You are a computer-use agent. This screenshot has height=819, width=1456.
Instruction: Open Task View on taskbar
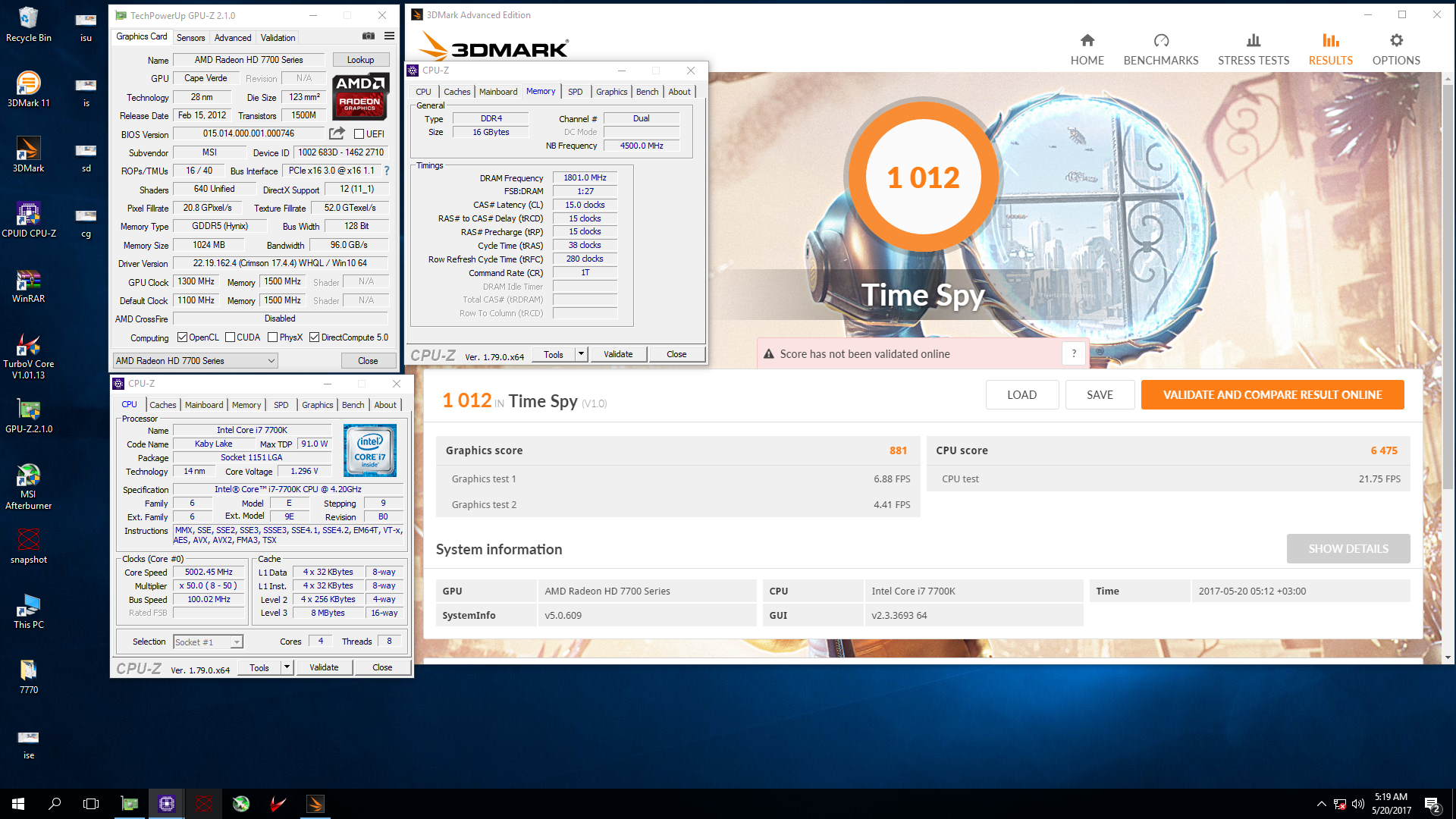[x=91, y=803]
